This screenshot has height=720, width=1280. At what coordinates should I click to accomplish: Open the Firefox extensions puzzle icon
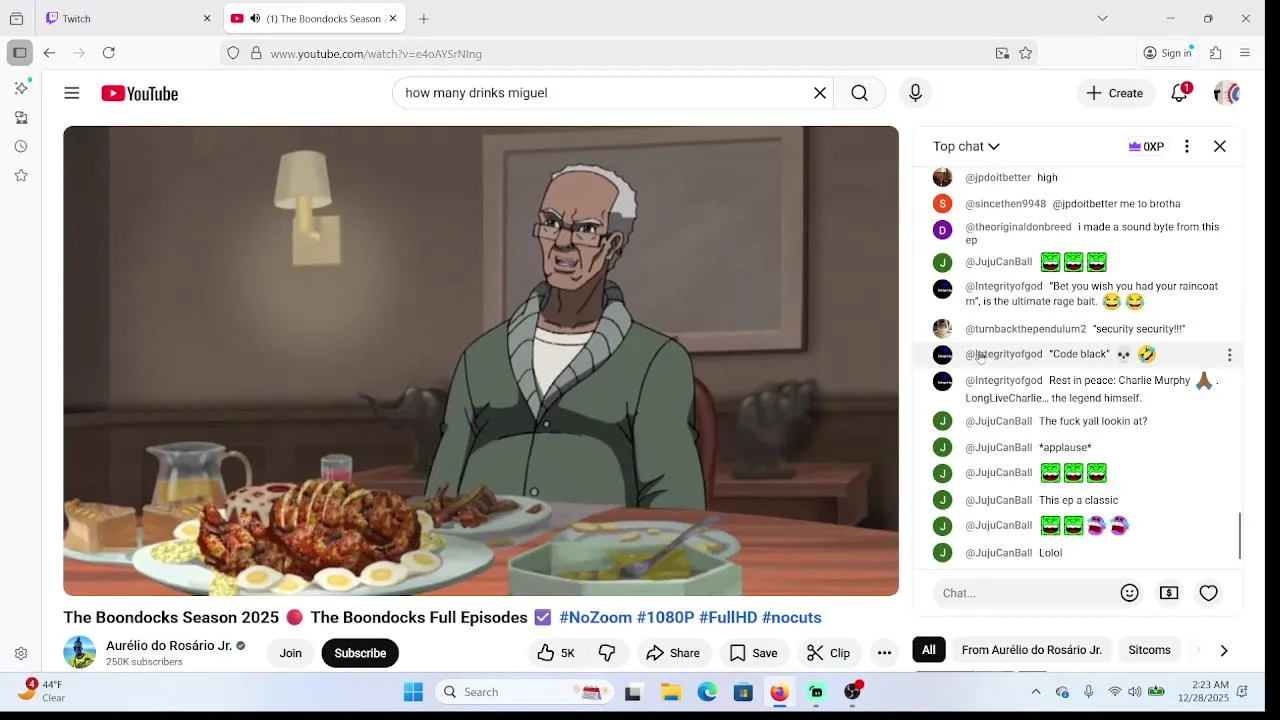pos(1216,53)
